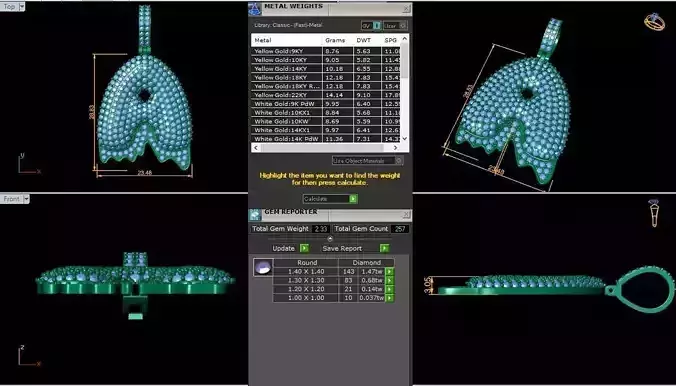The height and width of the screenshot is (386, 676).
Task: Click the metal table scroll right arrow
Action: pyautogui.click(x=395, y=147)
